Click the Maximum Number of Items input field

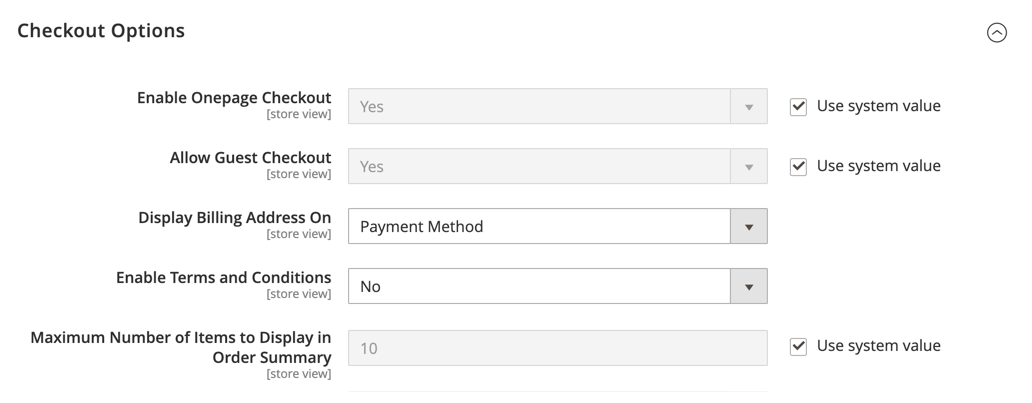(557, 348)
